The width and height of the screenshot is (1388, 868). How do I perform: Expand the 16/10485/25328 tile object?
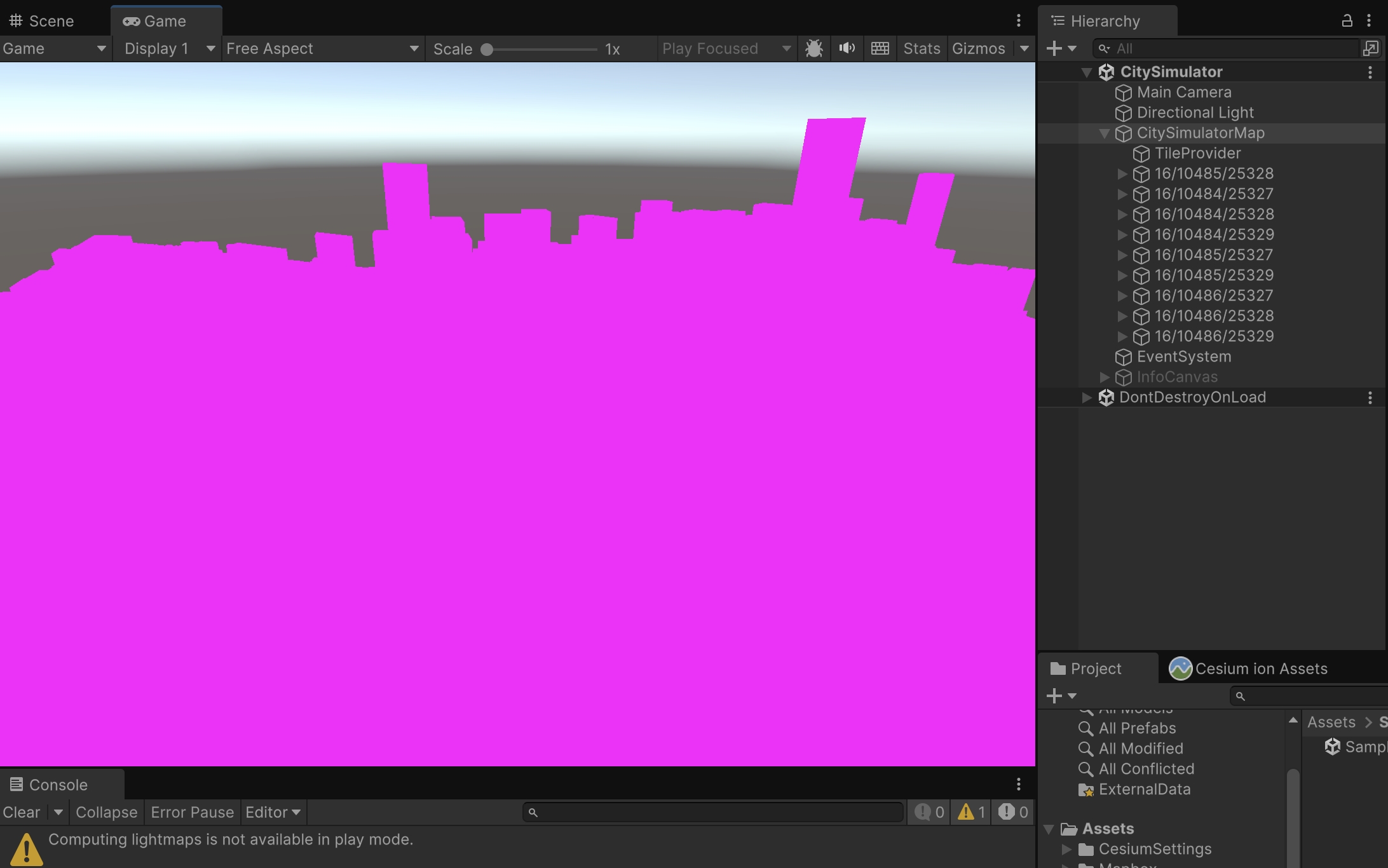tap(1122, 173)
